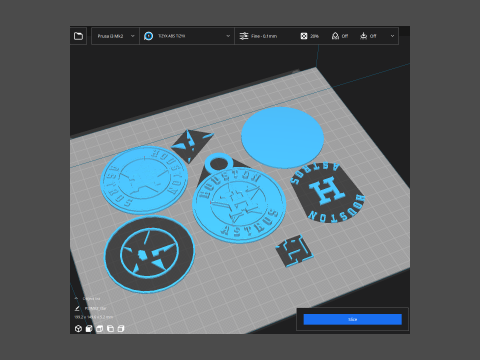Click the job name text field
The height and width of the screenshot is (360, 480).
[x=95, y=309]
